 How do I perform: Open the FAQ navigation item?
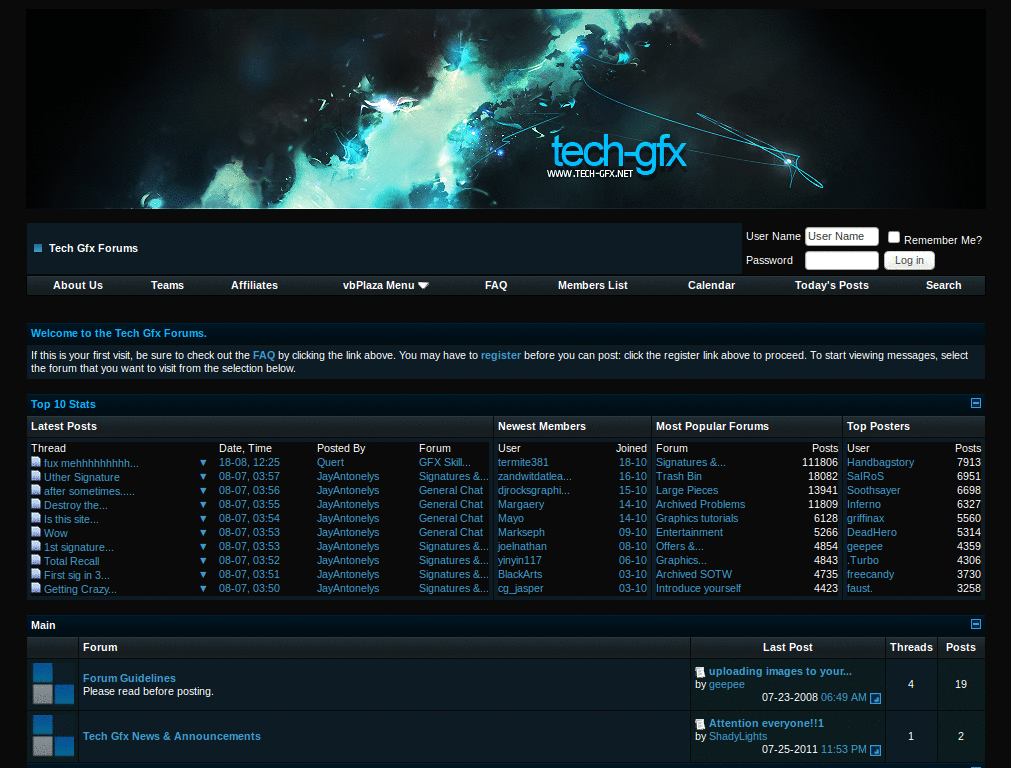pyautogui.click(x=496, y=285)
